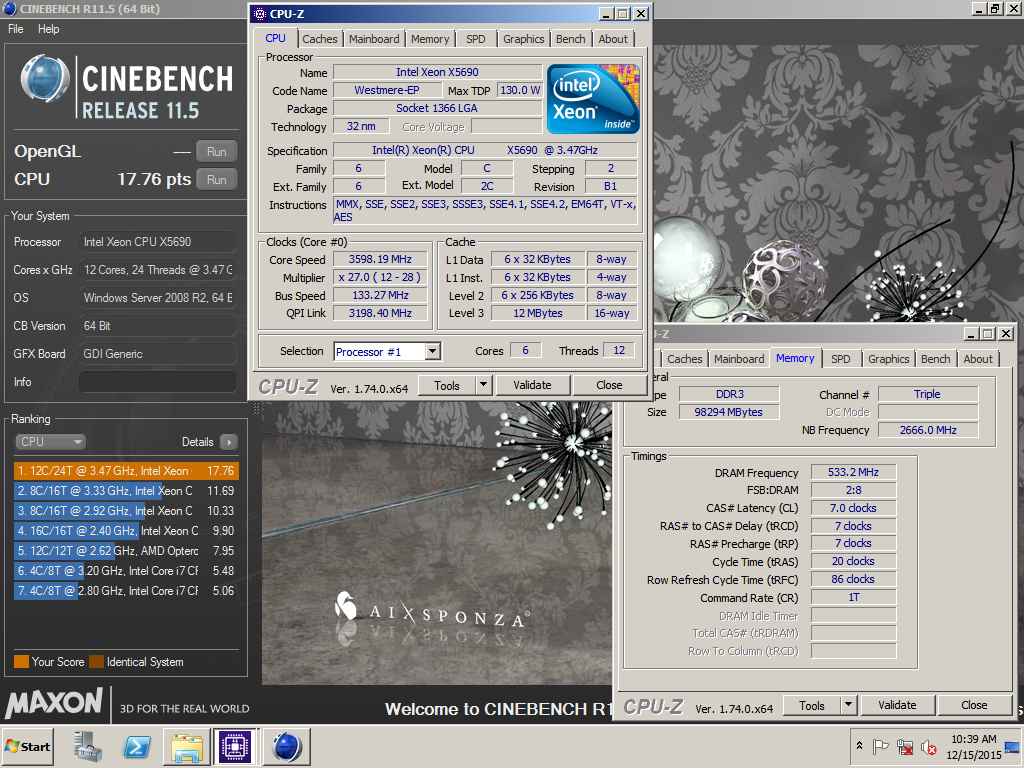Open Graphics tab in back CPU-Z window

pyautogui.click(x=888, y=359)
